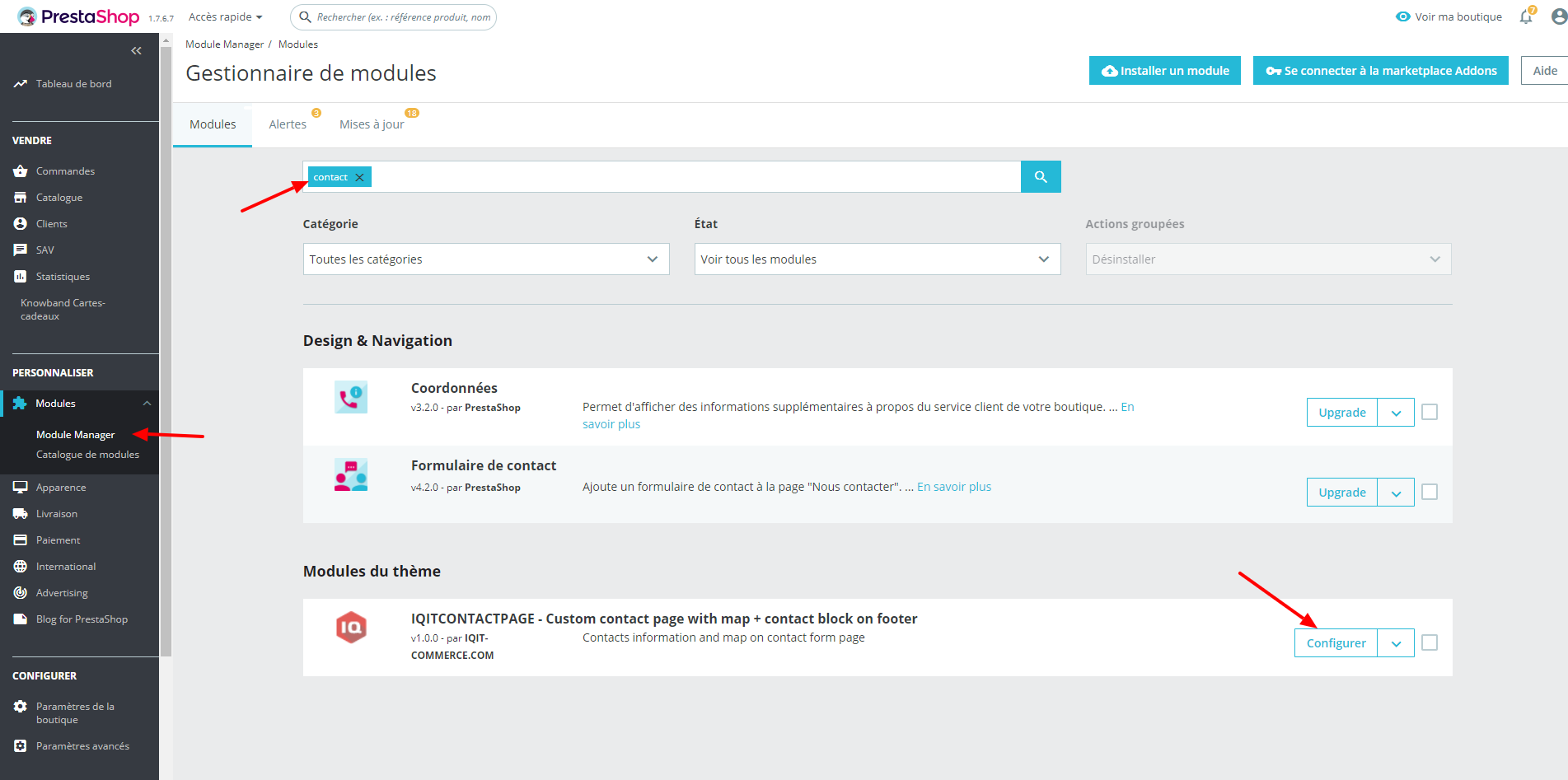Collapse the sidebar with double-chevron icon
This screenshot has width=1568, height=780.
pos(136,51)
